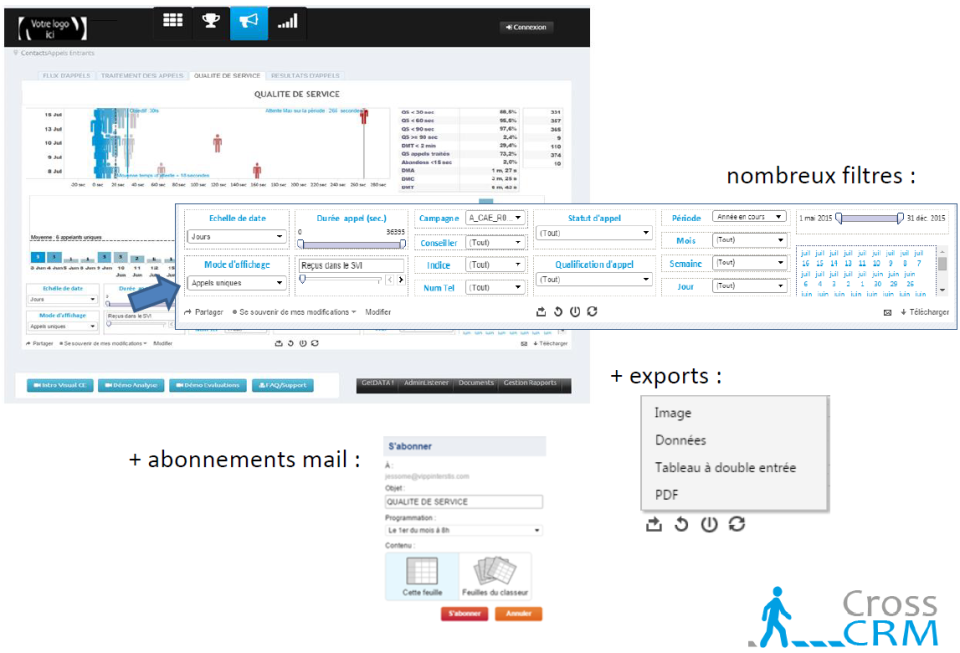The height and width of the screenshot is (653, 960).
Task: Open the bar chart icon in the navbar
Action: pyautogui.click(x=287, y=21)
